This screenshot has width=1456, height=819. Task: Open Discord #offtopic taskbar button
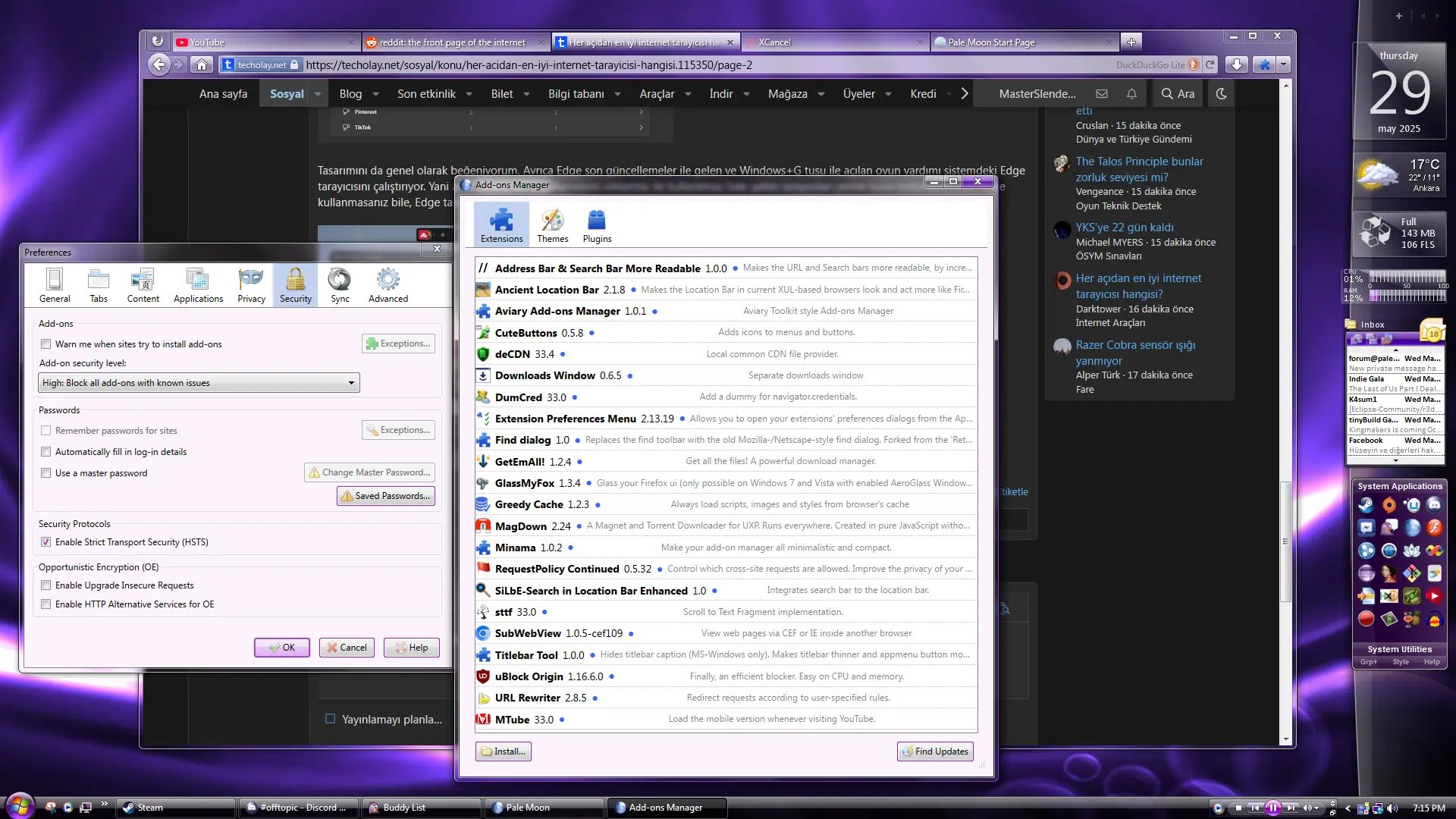click(x=299, y=808)
